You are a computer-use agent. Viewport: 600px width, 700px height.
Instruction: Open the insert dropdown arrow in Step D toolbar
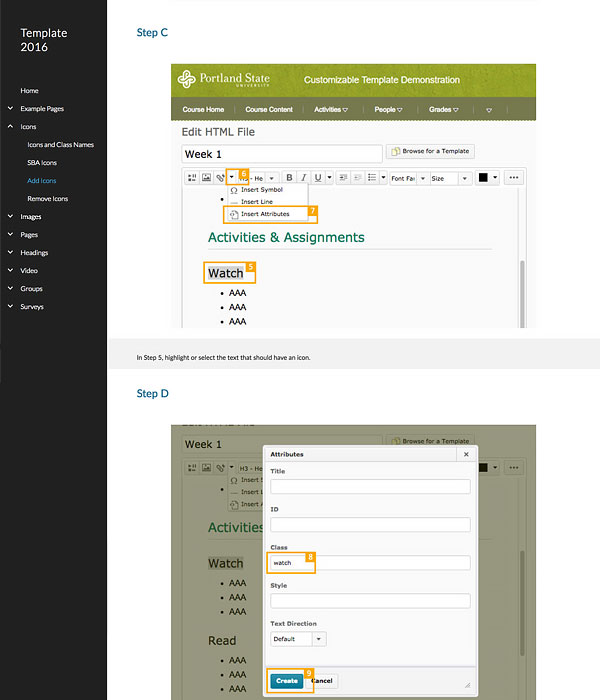coord(231,467)
